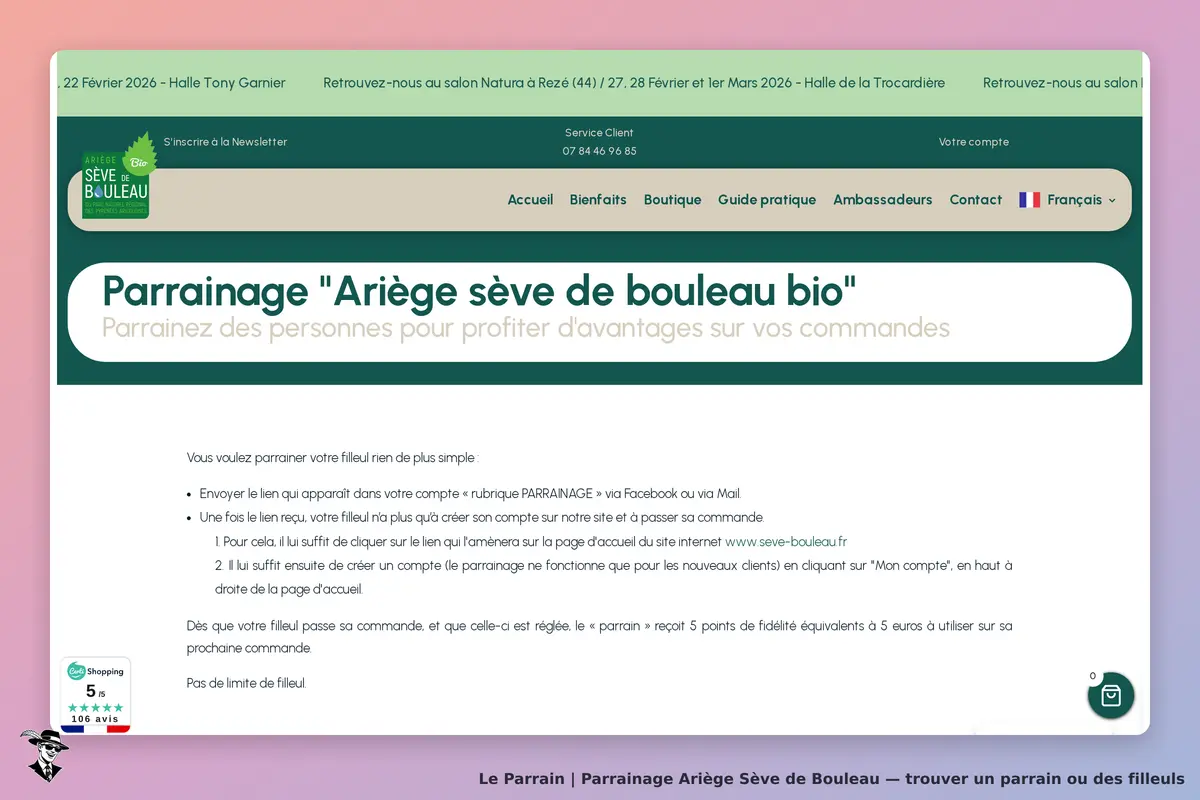Image resolution: width=1200 pixels, height=800 pixels.
Task: Open Votre compte link
Action: [974, 142]
